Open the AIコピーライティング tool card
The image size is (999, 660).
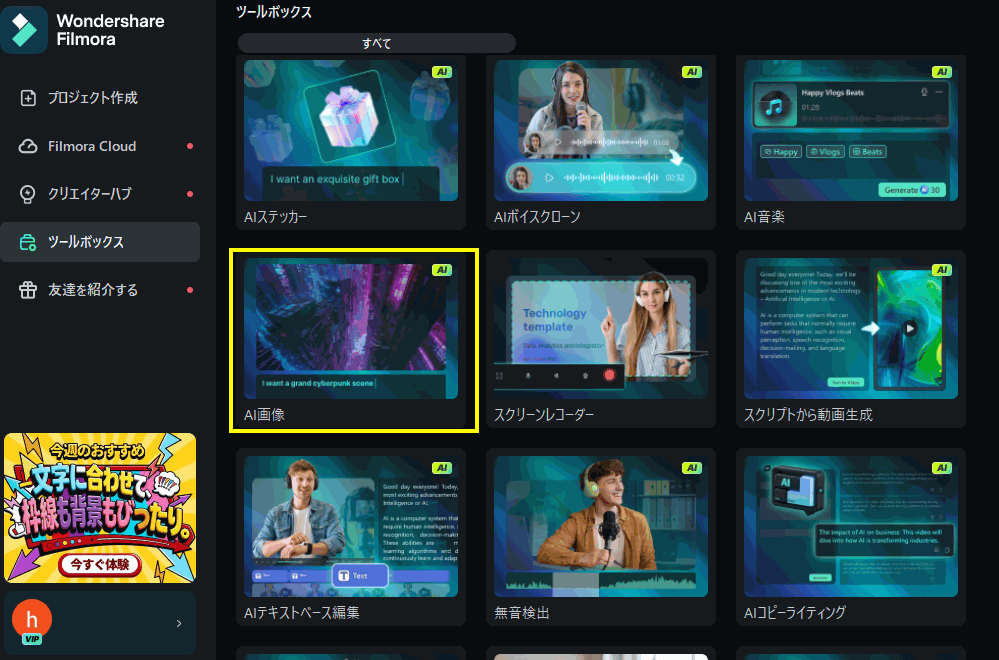click(851, 537)
